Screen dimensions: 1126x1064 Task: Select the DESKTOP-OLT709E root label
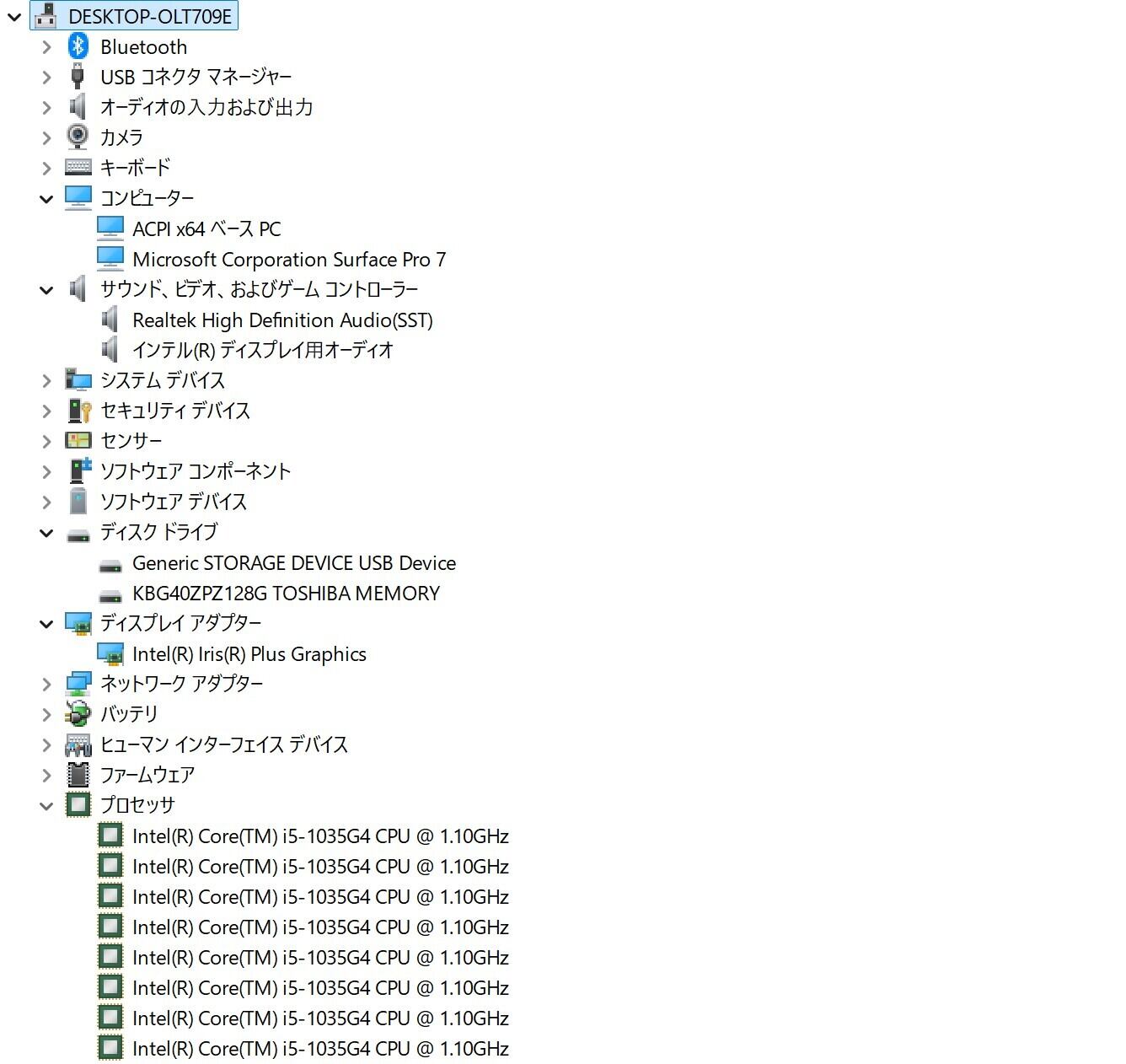[150, 16]
